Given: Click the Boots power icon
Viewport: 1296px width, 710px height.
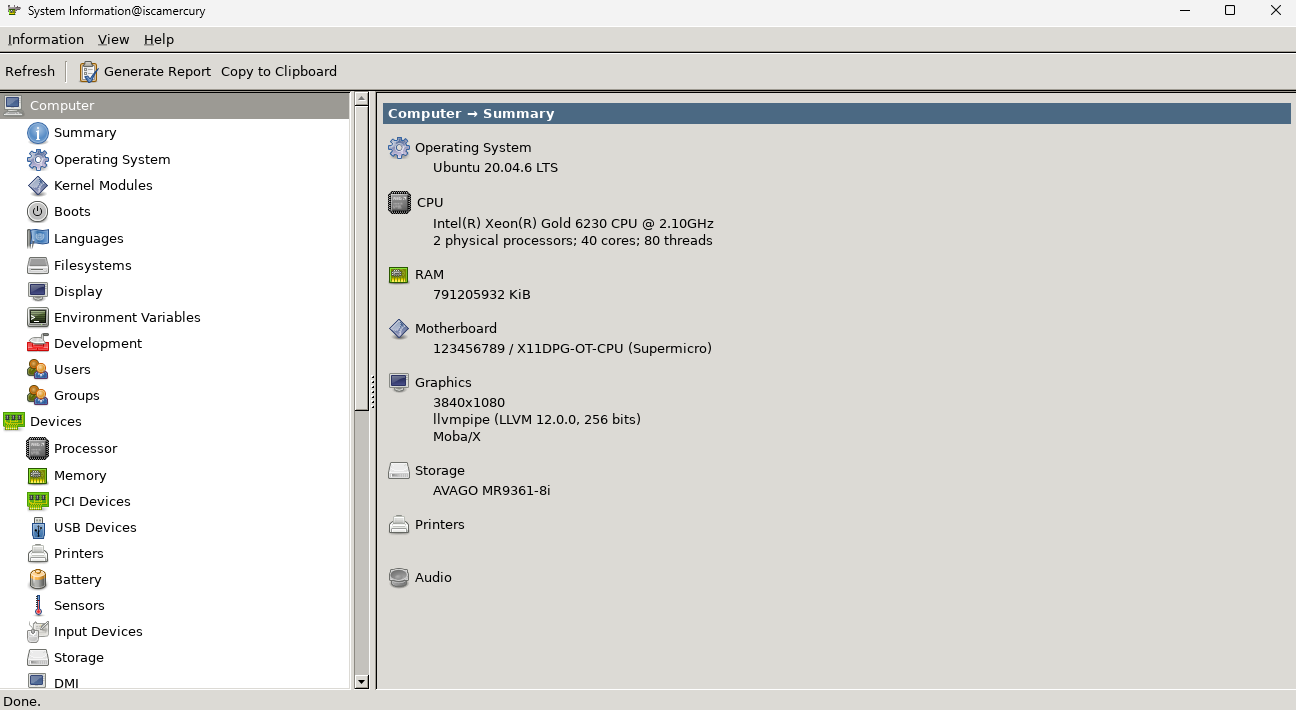Looking at the screenshot, I should [37, 211].
